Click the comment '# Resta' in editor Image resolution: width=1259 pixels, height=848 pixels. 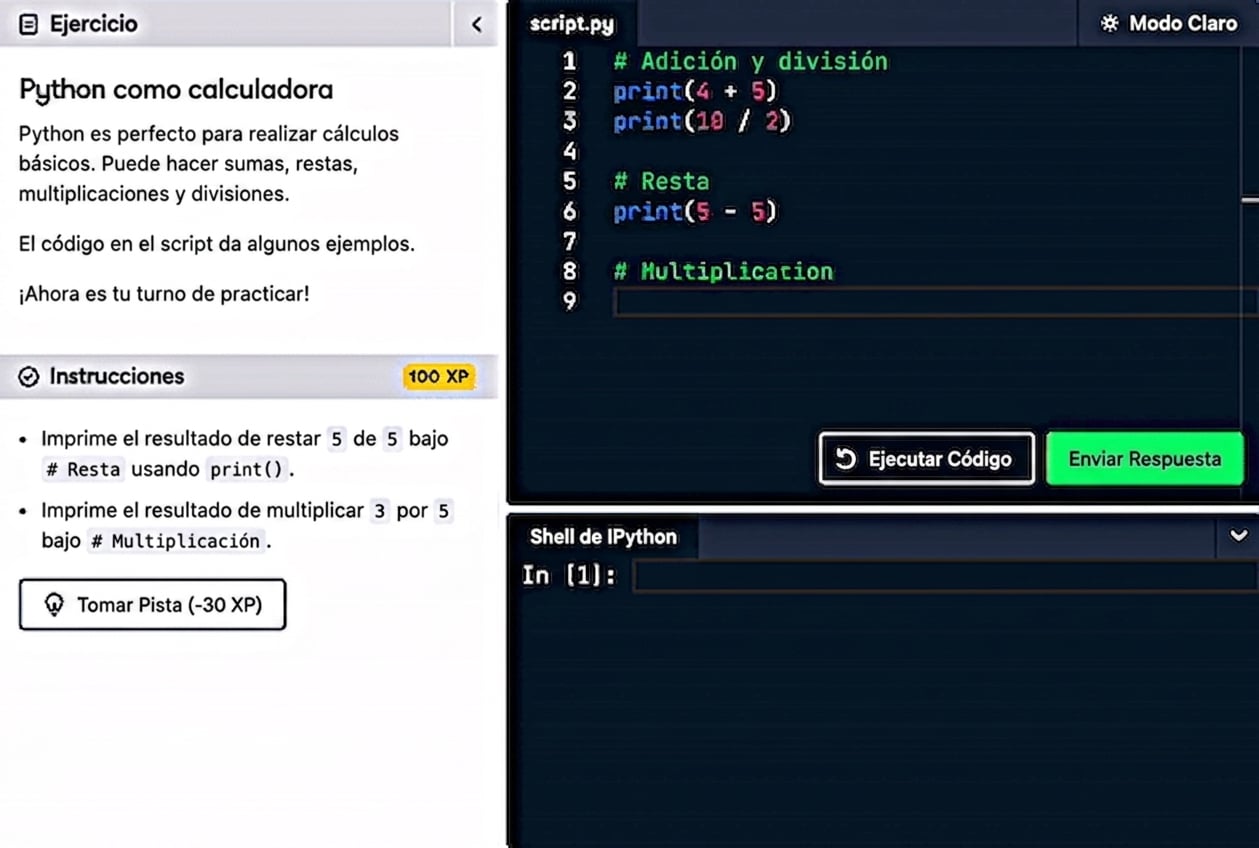coord(661,181)
